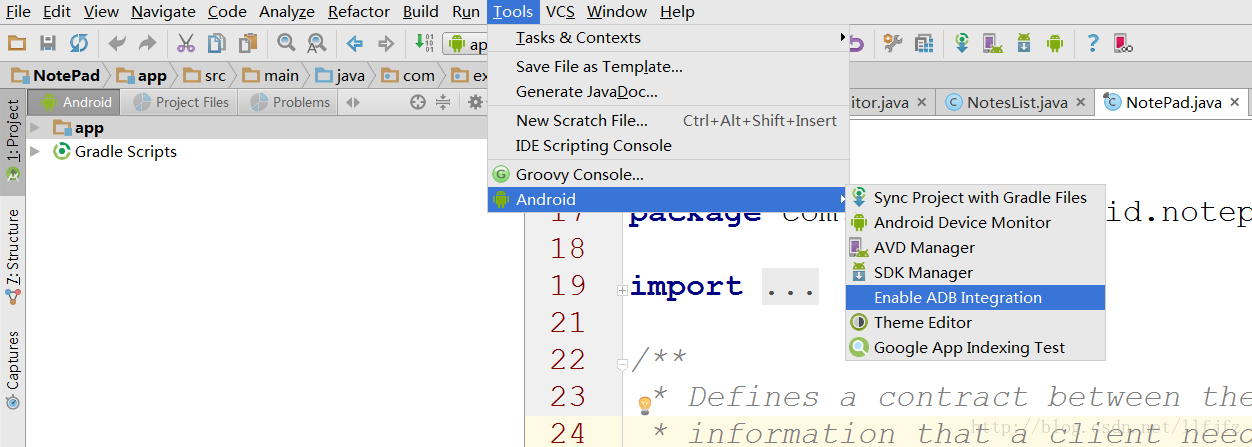Click the Paste clipboard icon
This screenshot has width=1252, height=447.
pos(248,43)
